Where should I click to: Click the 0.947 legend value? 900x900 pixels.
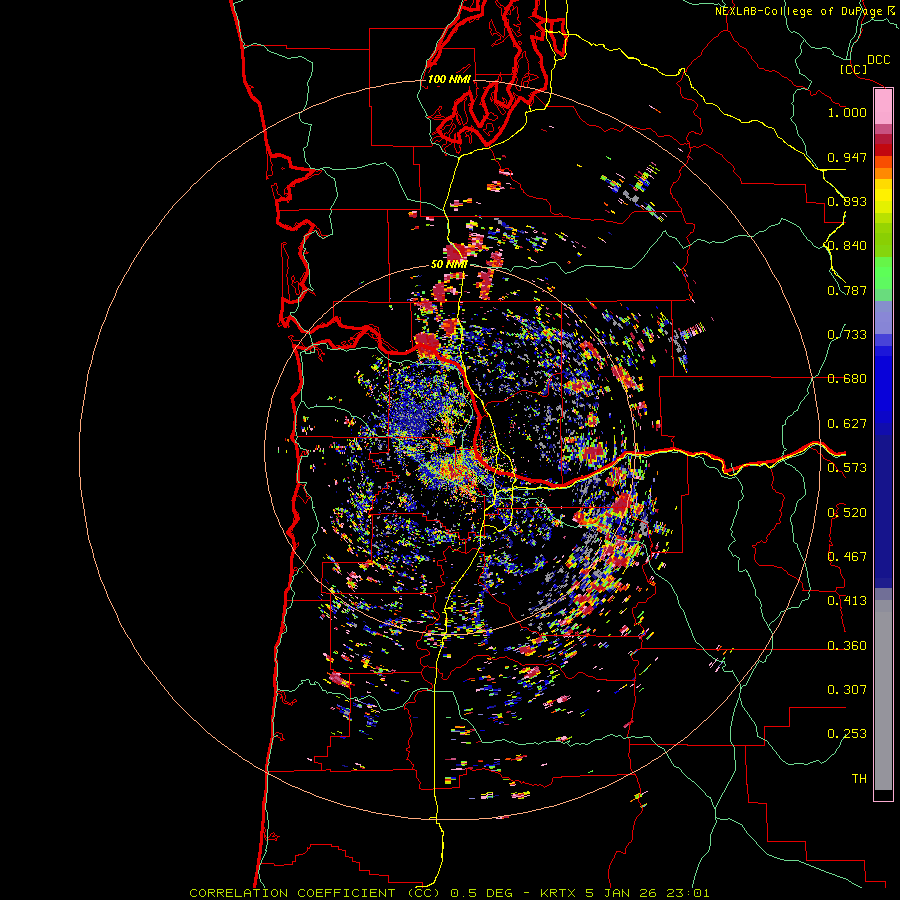(847, 157)
